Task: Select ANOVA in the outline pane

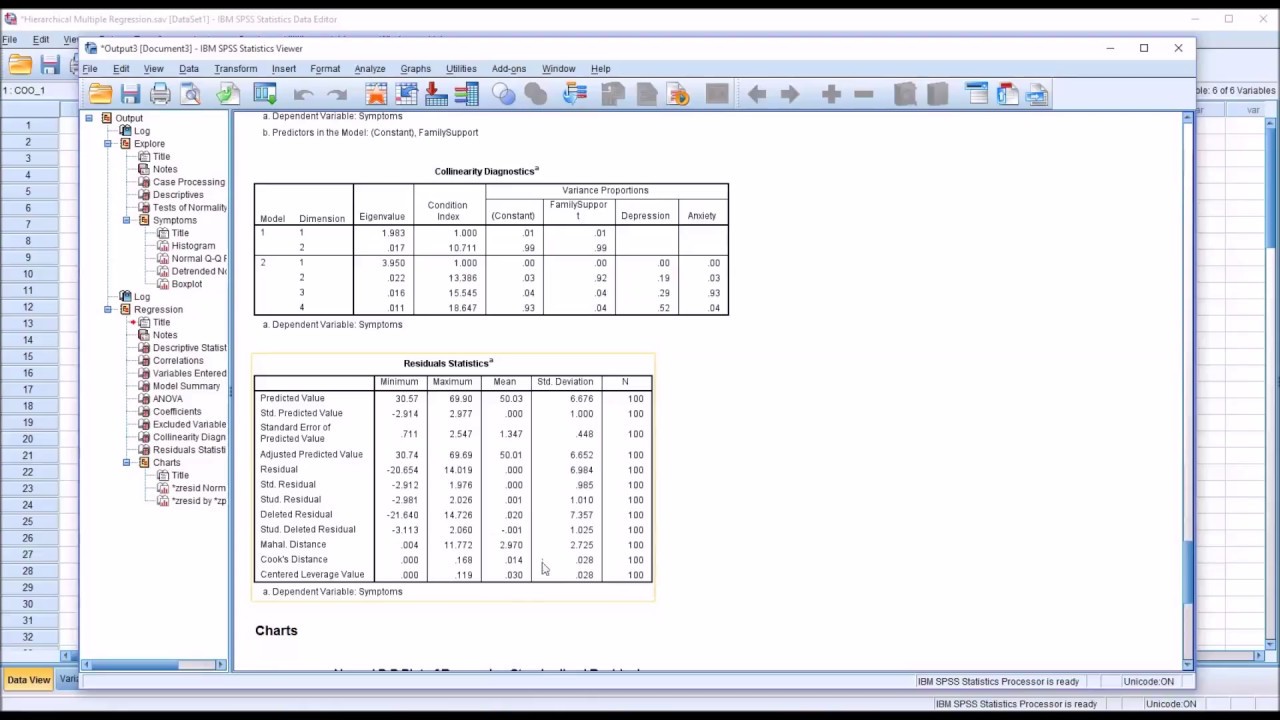Action: click(167, 399)
